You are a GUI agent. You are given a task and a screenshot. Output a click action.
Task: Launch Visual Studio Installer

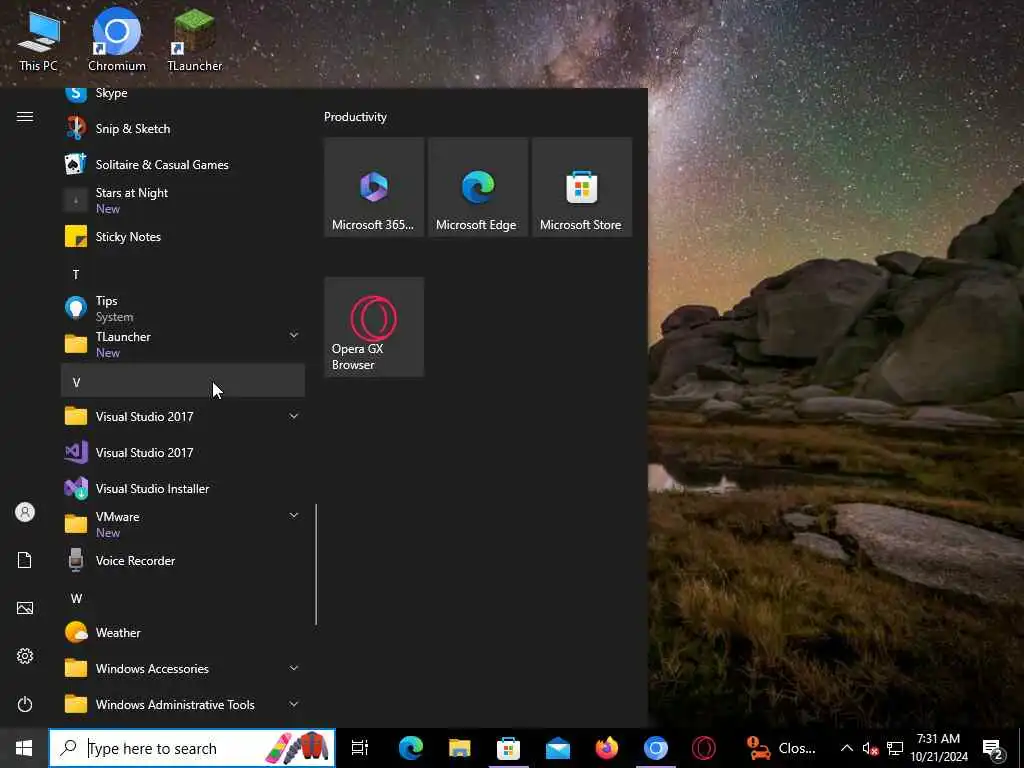[183, 488]
